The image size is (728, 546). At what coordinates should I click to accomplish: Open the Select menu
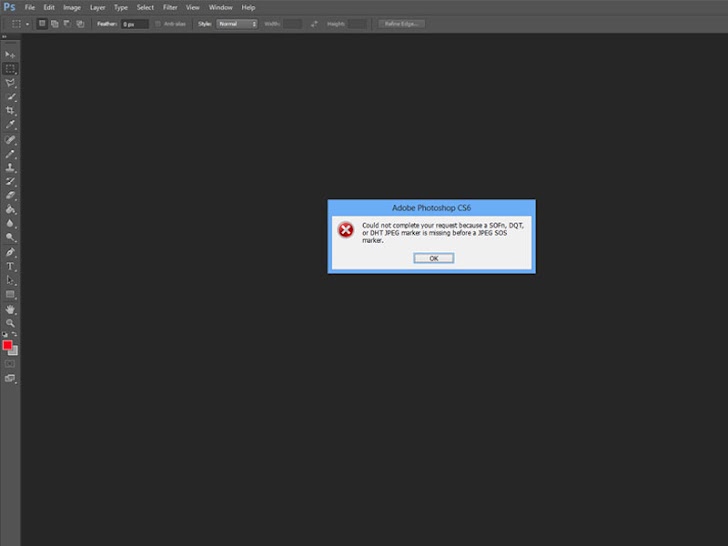point(145,7)
